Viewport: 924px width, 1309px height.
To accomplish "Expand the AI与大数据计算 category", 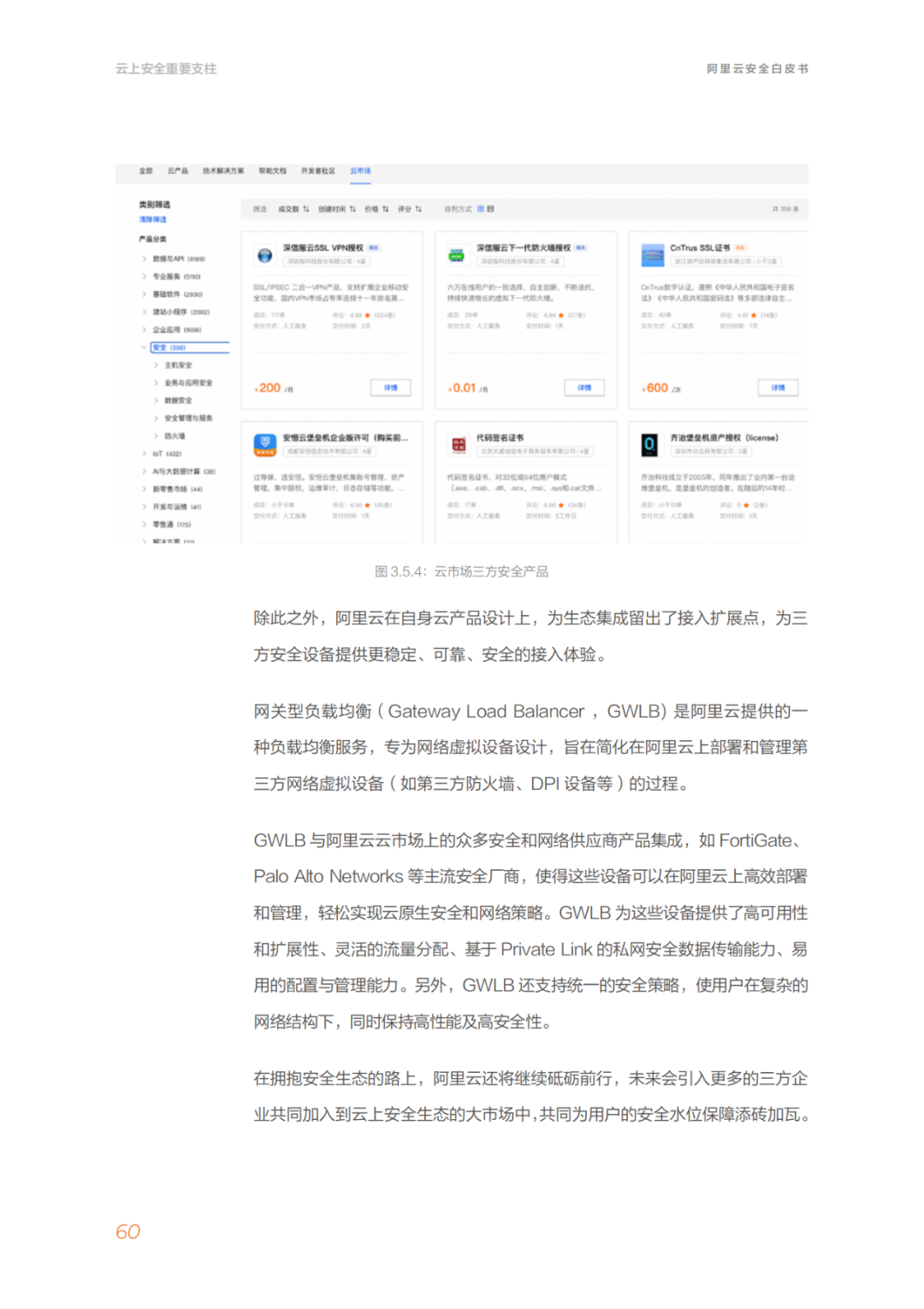I will (x=144, y=471).
